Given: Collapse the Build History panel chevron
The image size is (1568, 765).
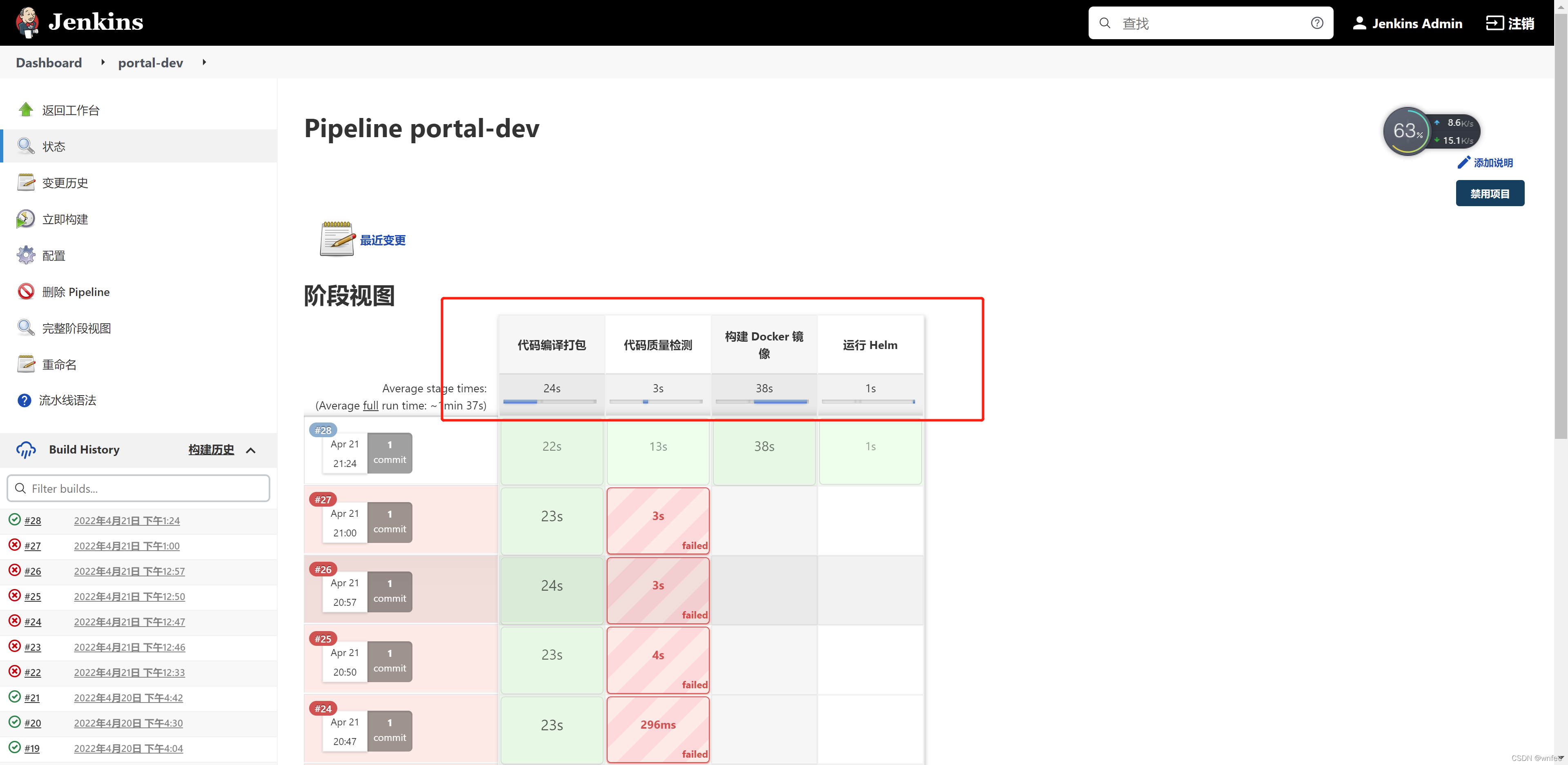Looking at the screenshot, I should click(251, 450).
